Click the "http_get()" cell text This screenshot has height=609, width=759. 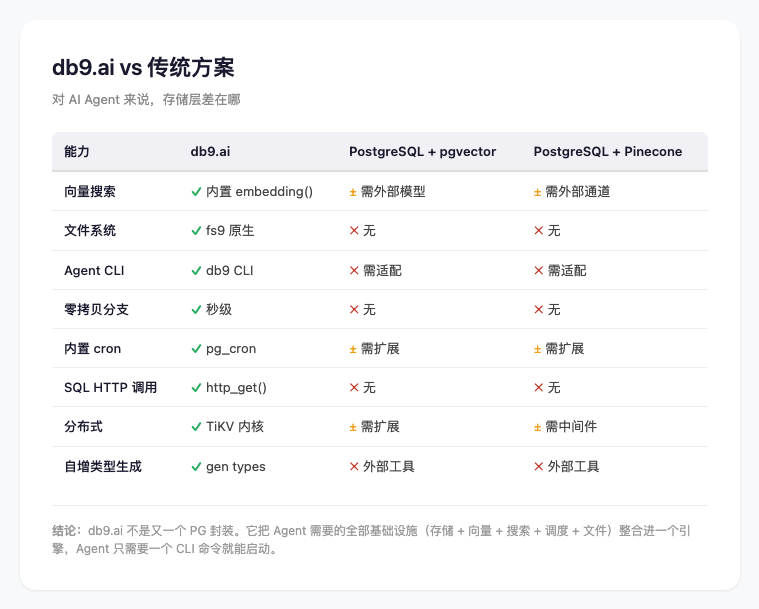[236, 388]
